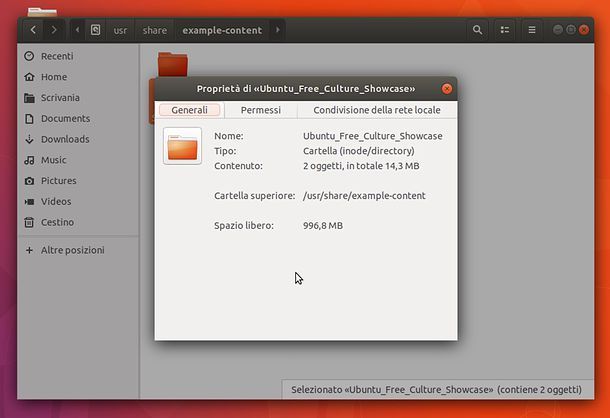Image resolution: width=610 pixels, height=418 pixels.
Task: Open Videos in the sidebar
Action: [78, 201]
